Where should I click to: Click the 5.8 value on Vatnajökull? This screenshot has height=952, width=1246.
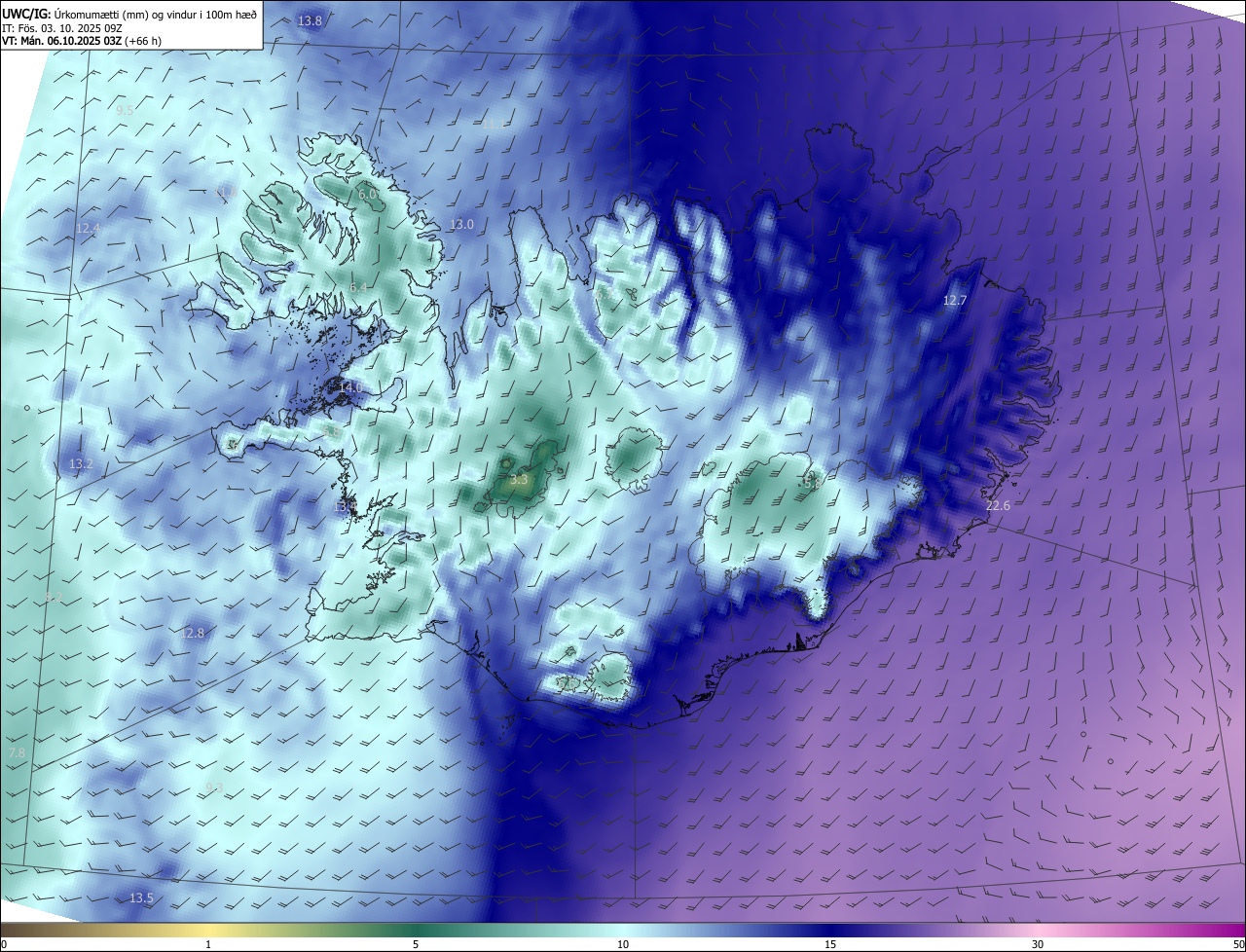tap(813, 482)
